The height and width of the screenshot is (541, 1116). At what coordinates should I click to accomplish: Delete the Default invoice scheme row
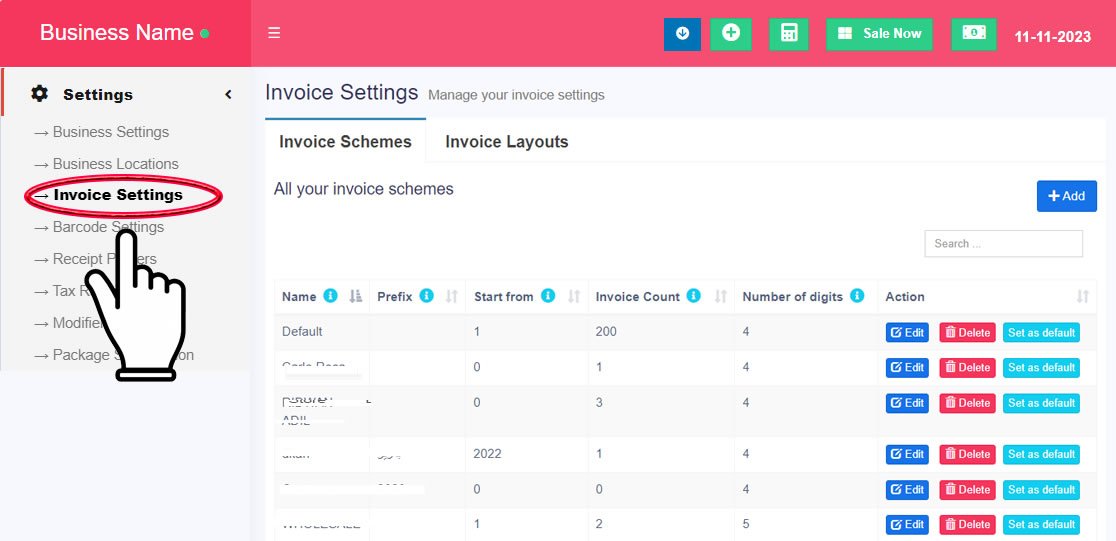coord(967,332)
